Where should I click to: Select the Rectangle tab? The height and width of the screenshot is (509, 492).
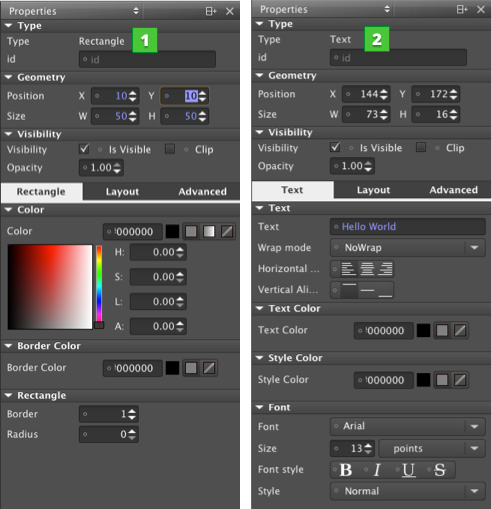[x=41, y=192]
